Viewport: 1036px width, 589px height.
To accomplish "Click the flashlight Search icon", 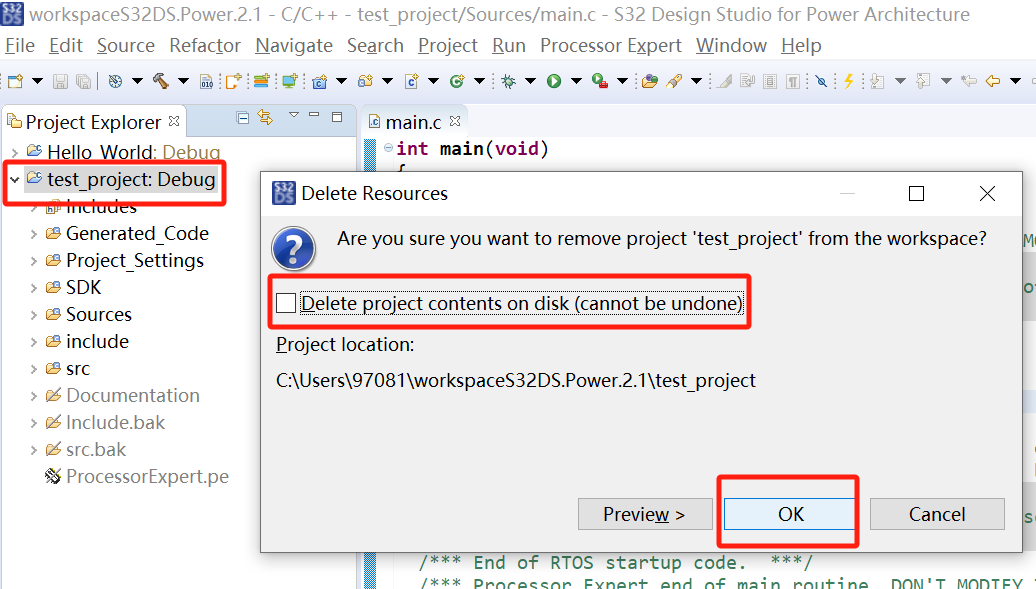I will pos(674,81).
